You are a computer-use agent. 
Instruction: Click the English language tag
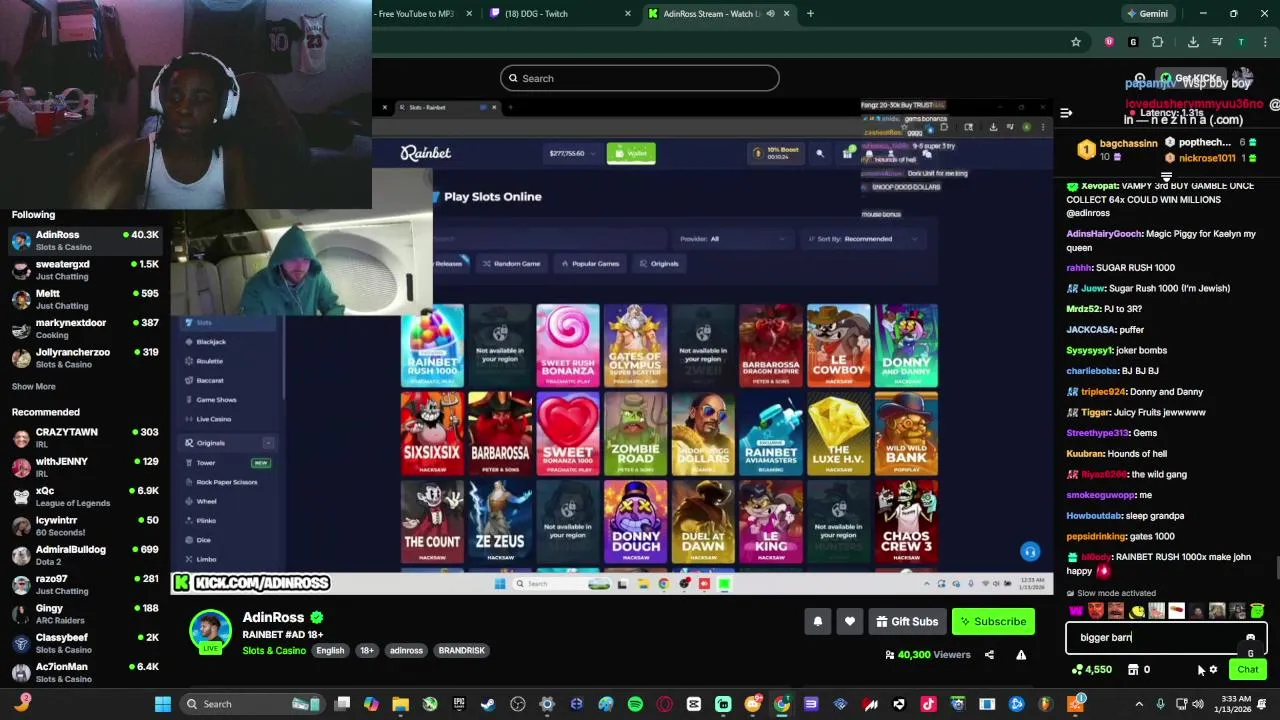[330, 651]
